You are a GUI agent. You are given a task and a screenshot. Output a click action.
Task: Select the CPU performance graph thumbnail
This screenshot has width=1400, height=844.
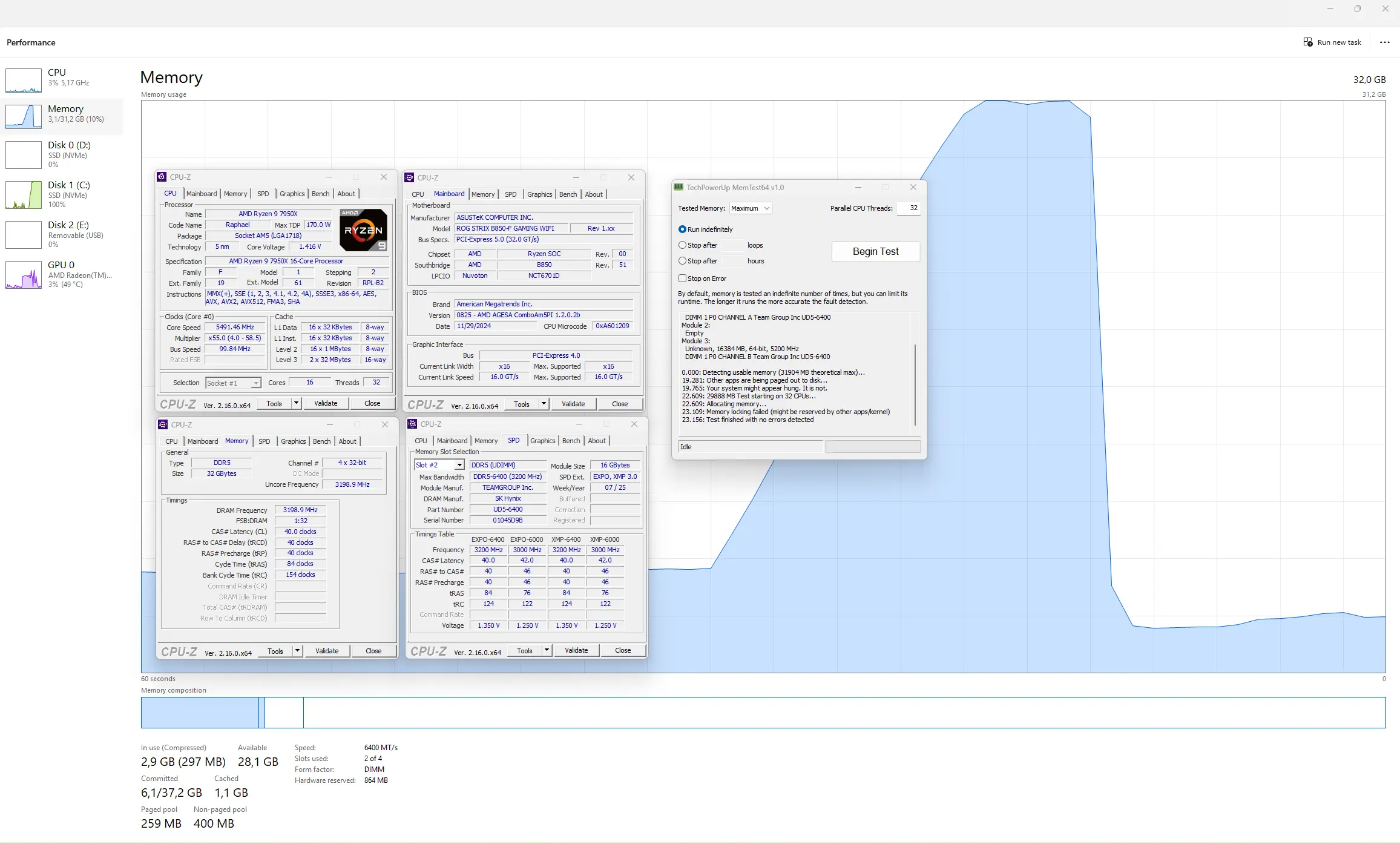[x=24, y=81]
